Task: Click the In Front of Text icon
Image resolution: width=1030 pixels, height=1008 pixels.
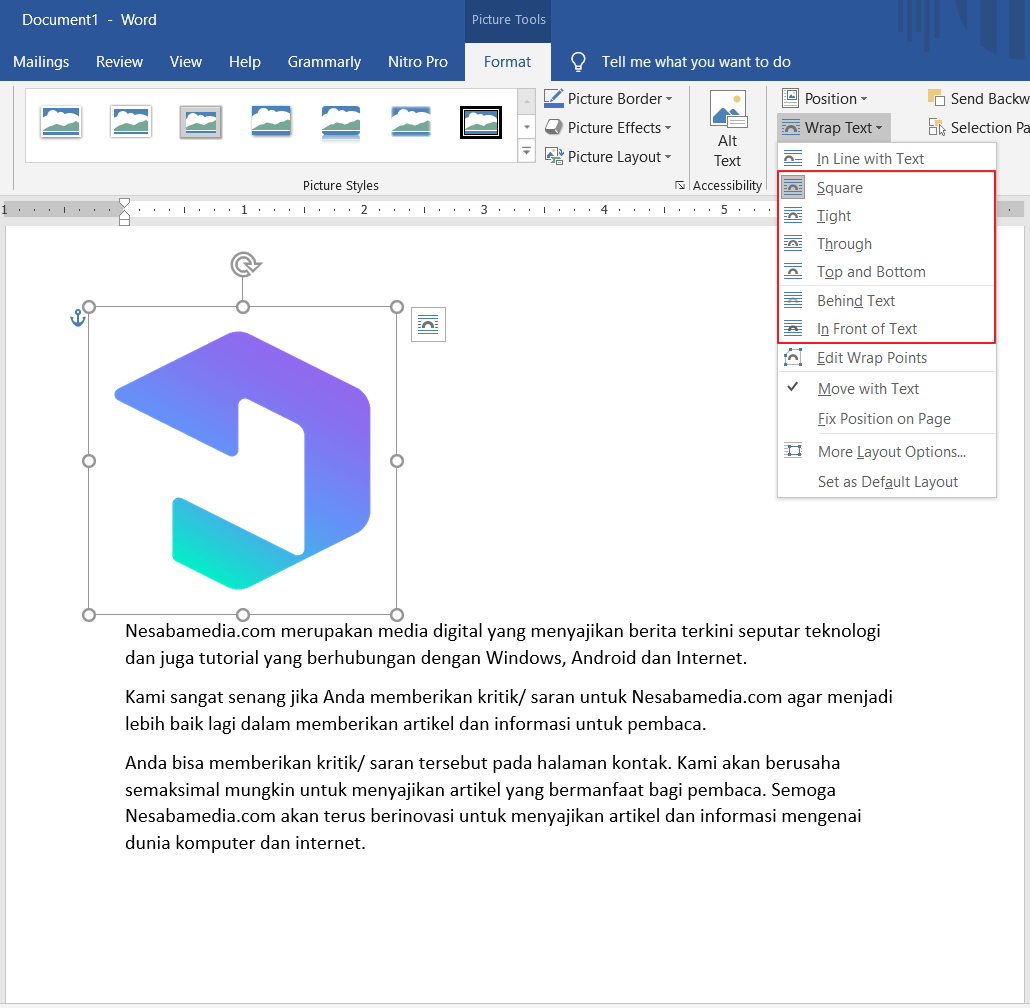Action: pyautogui.click(x=793, y=328)
